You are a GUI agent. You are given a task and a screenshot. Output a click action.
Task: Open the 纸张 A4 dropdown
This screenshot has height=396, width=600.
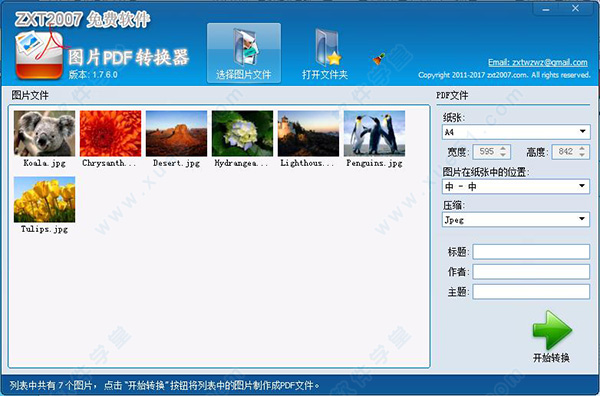pyautogui.click(x=516, y=132)
